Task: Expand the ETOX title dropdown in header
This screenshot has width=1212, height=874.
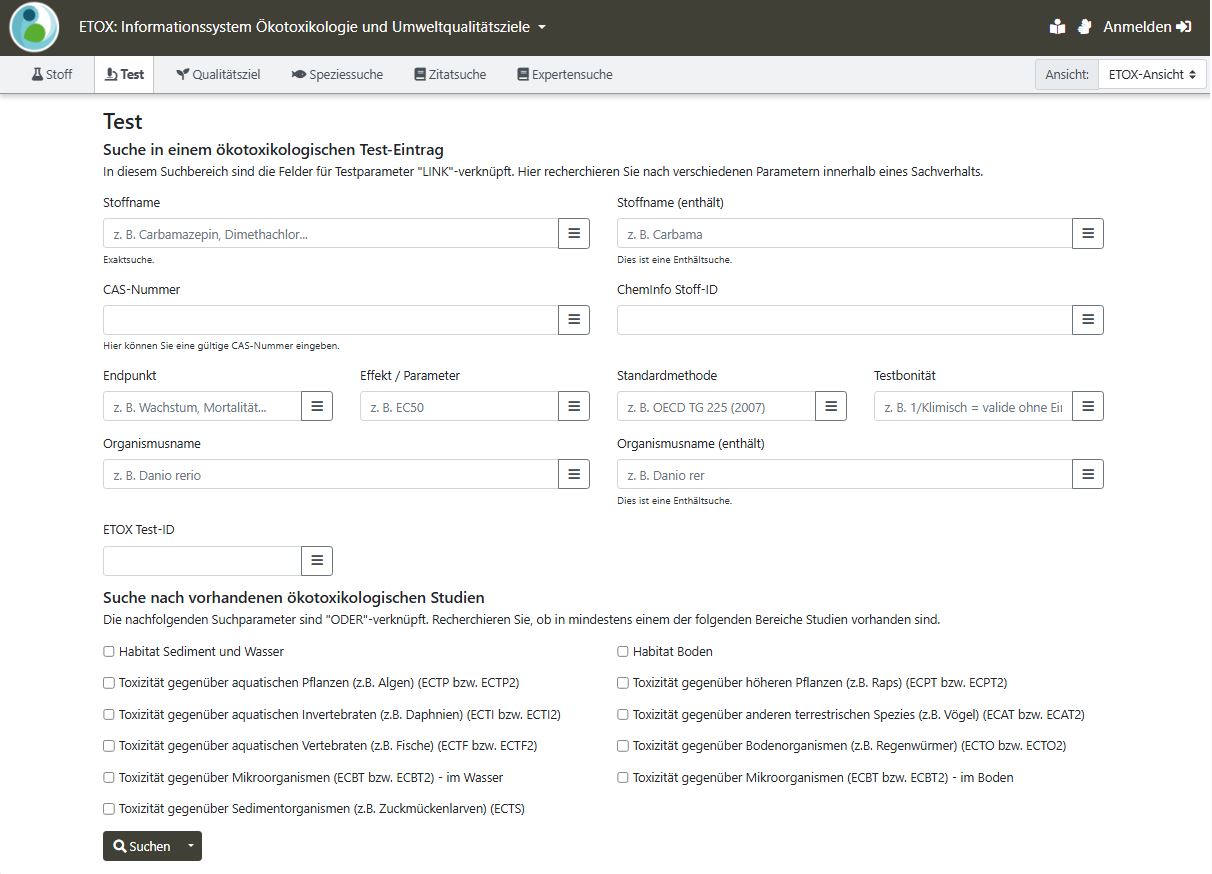Action: click(x=542, y=27)
